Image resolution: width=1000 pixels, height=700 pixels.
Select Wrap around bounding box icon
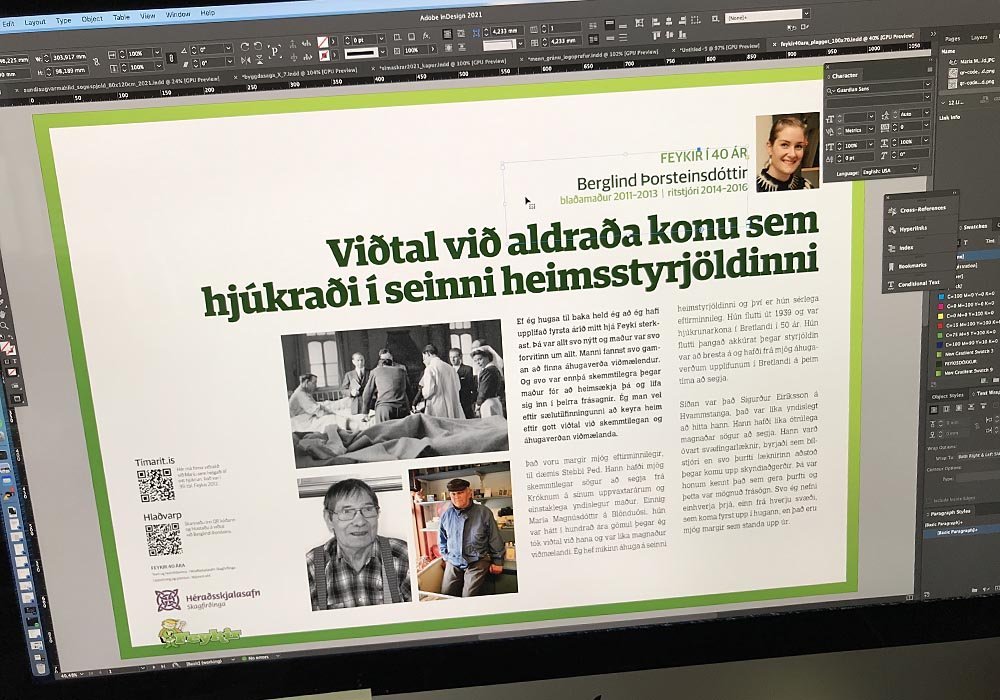(946, 409)
